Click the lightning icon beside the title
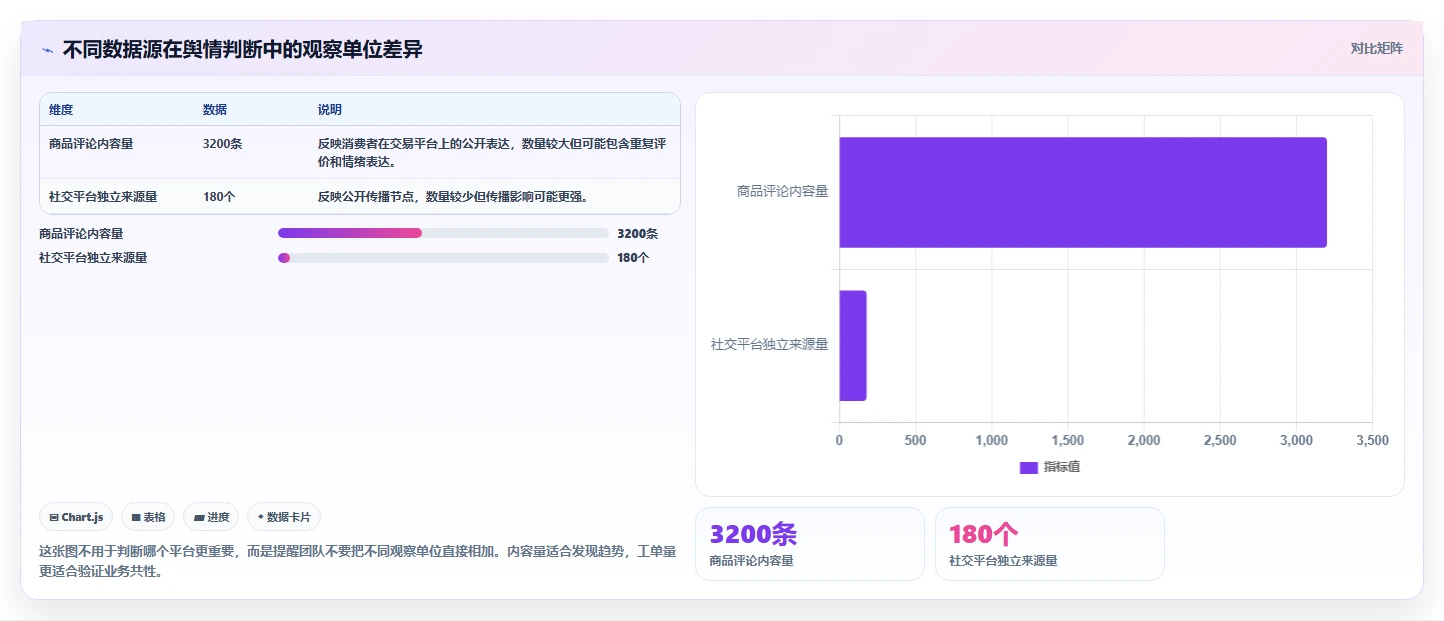The height and width of the screenshot is (621, 1444). point(47,50)
